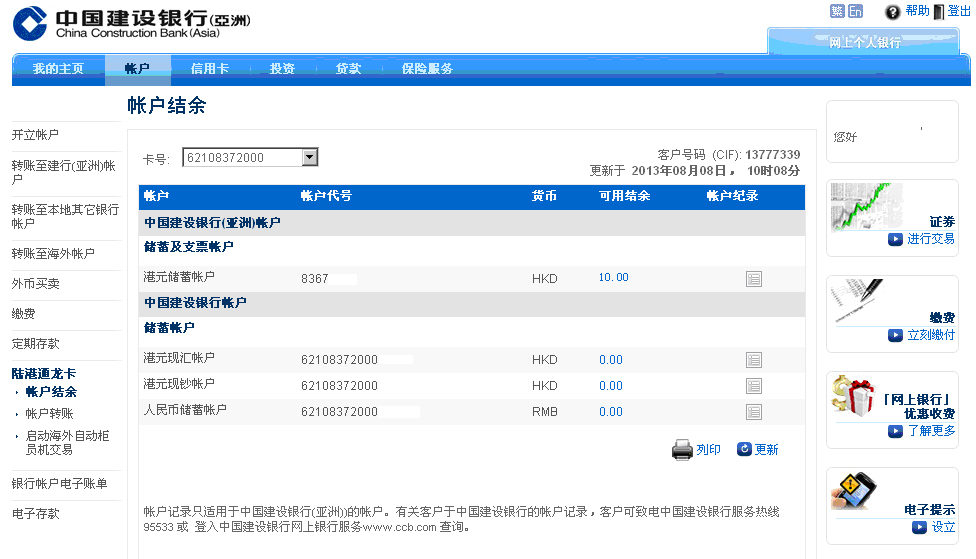Image resolution: width=976 pixels, height=559 pixels.
Task: Open 启动海外自动柜员机交易 sub-item
Action: pyautogui.click(x=67, y=443)
